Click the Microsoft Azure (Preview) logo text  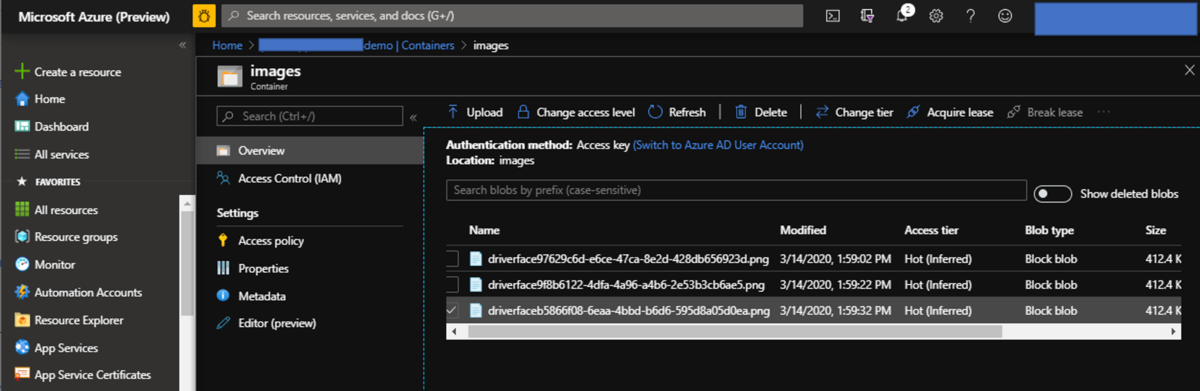coord(93,16)
